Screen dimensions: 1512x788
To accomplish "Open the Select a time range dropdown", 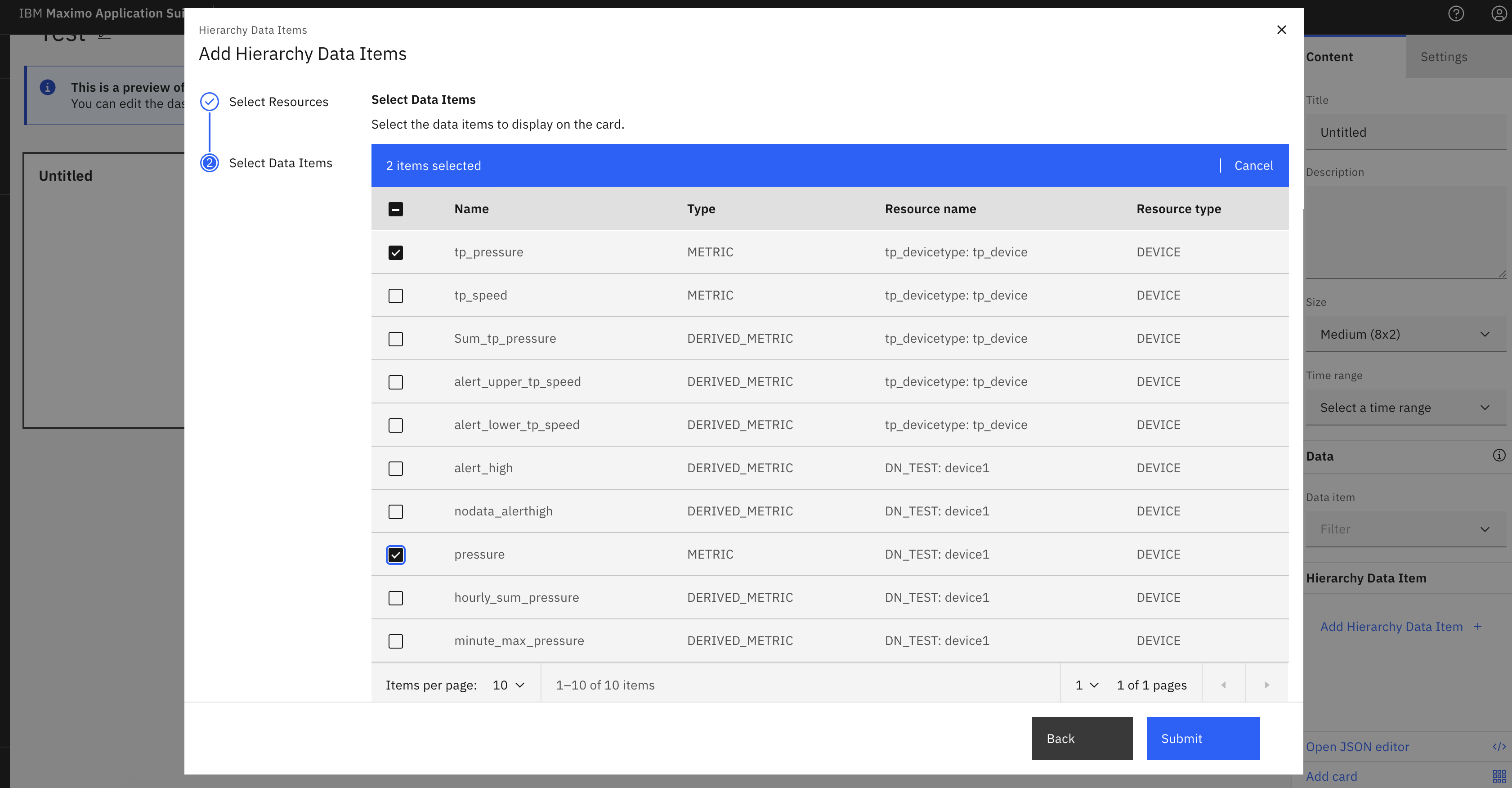I will (1405, 407).
